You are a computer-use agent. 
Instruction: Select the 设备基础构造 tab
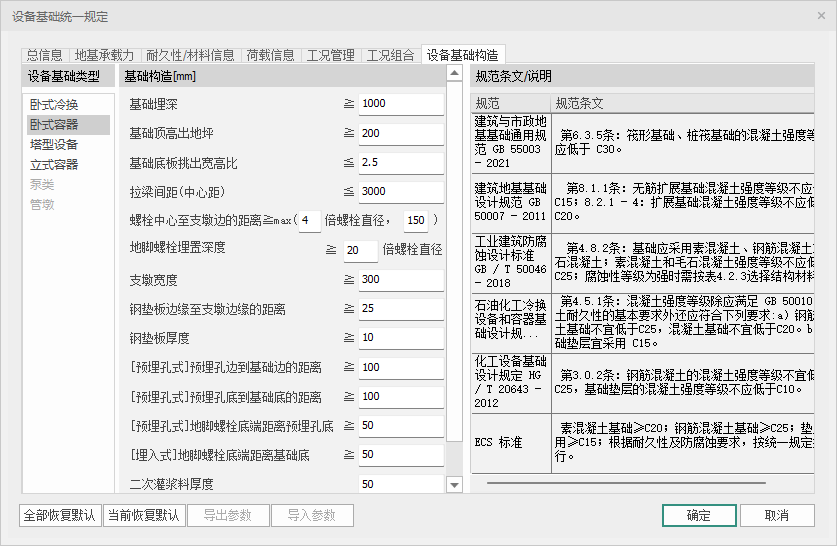pos(463,54)
